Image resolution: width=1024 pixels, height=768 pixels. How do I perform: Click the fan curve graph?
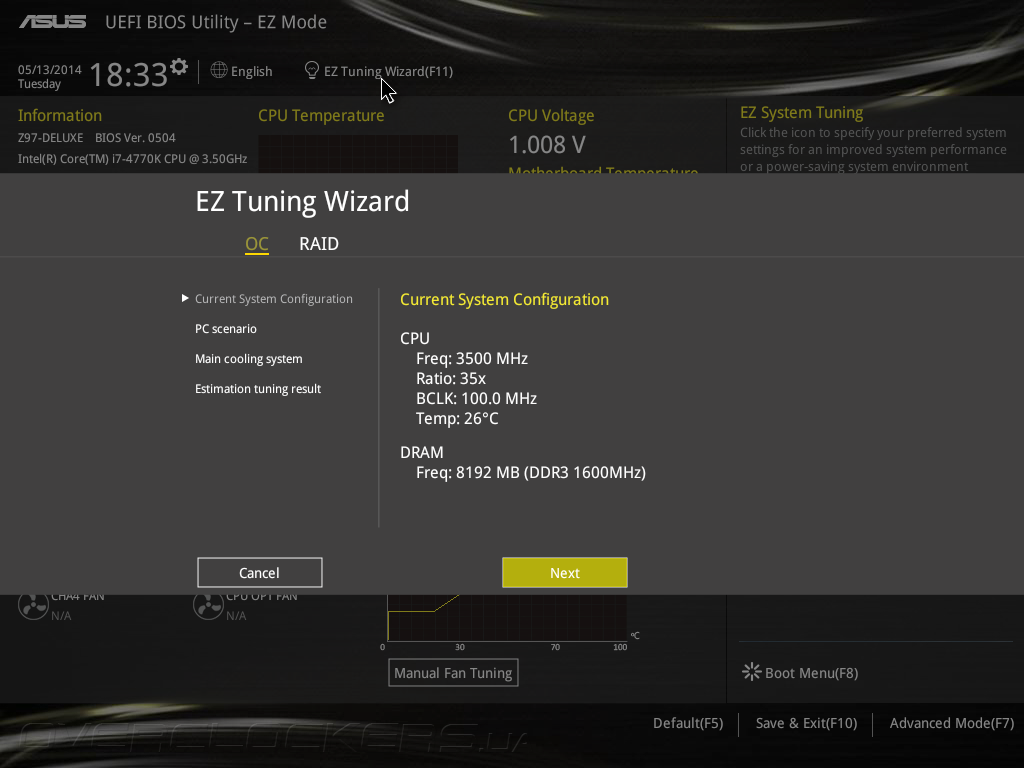507,618
